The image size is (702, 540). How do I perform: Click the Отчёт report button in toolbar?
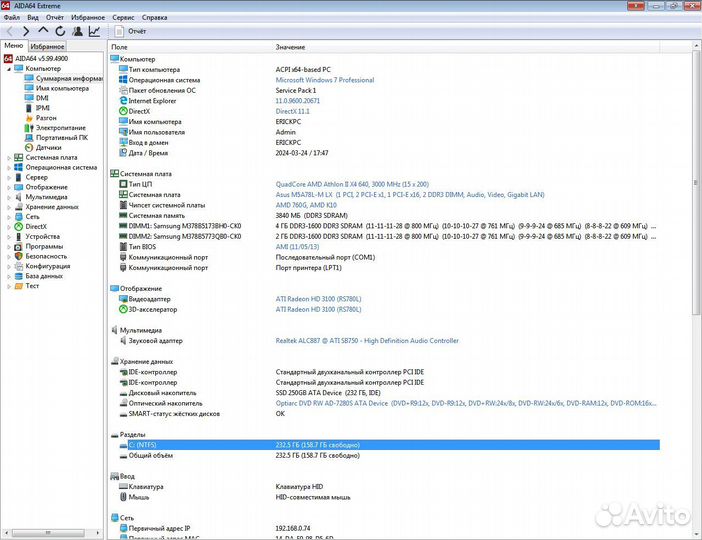click(131, 31)
